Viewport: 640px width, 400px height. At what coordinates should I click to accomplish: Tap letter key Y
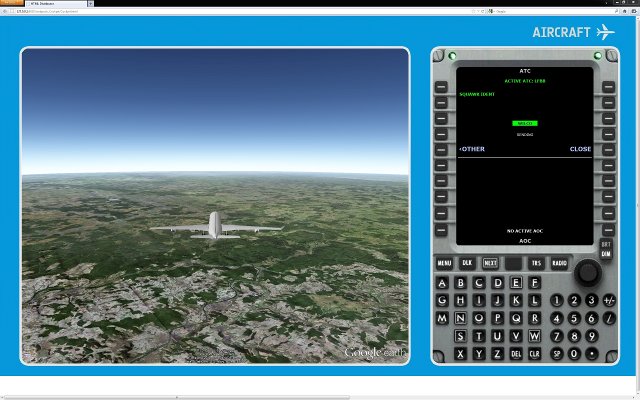pyautogui.click(x=479, y=354)
